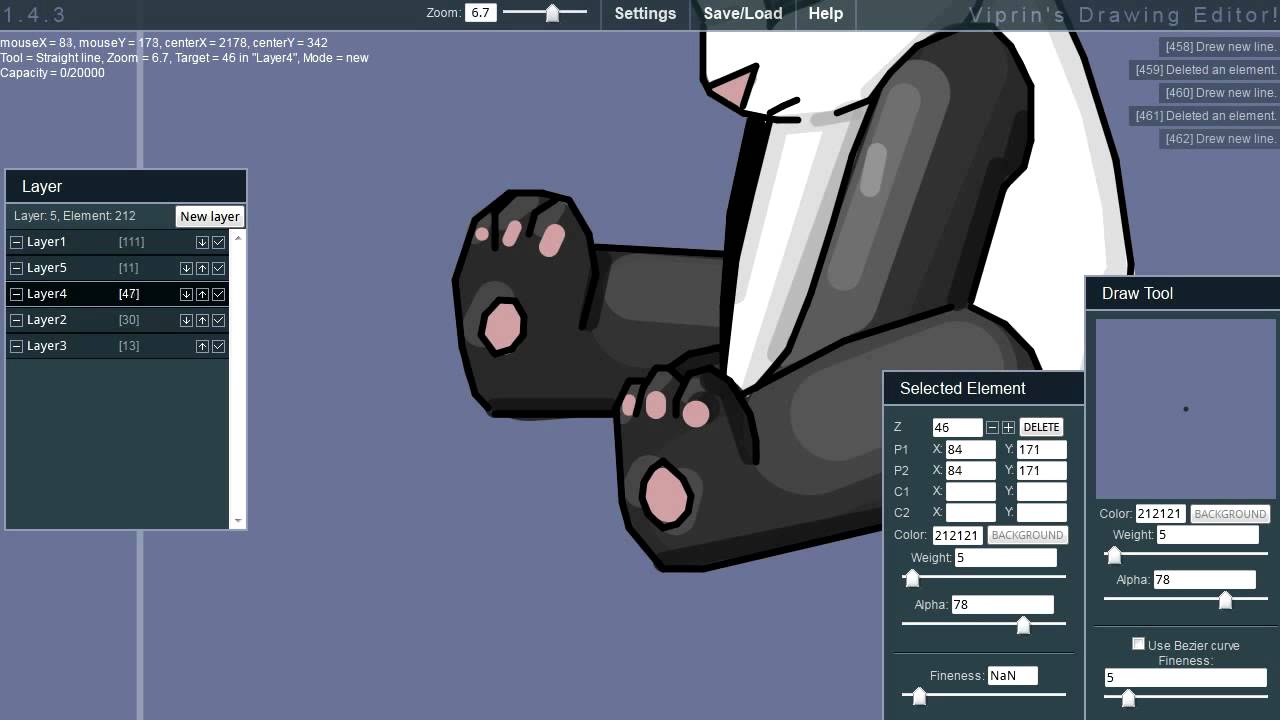This screenshot has height=720, width=1280.
Task: Create a new layer via New layer button
Action: point(209,216)
